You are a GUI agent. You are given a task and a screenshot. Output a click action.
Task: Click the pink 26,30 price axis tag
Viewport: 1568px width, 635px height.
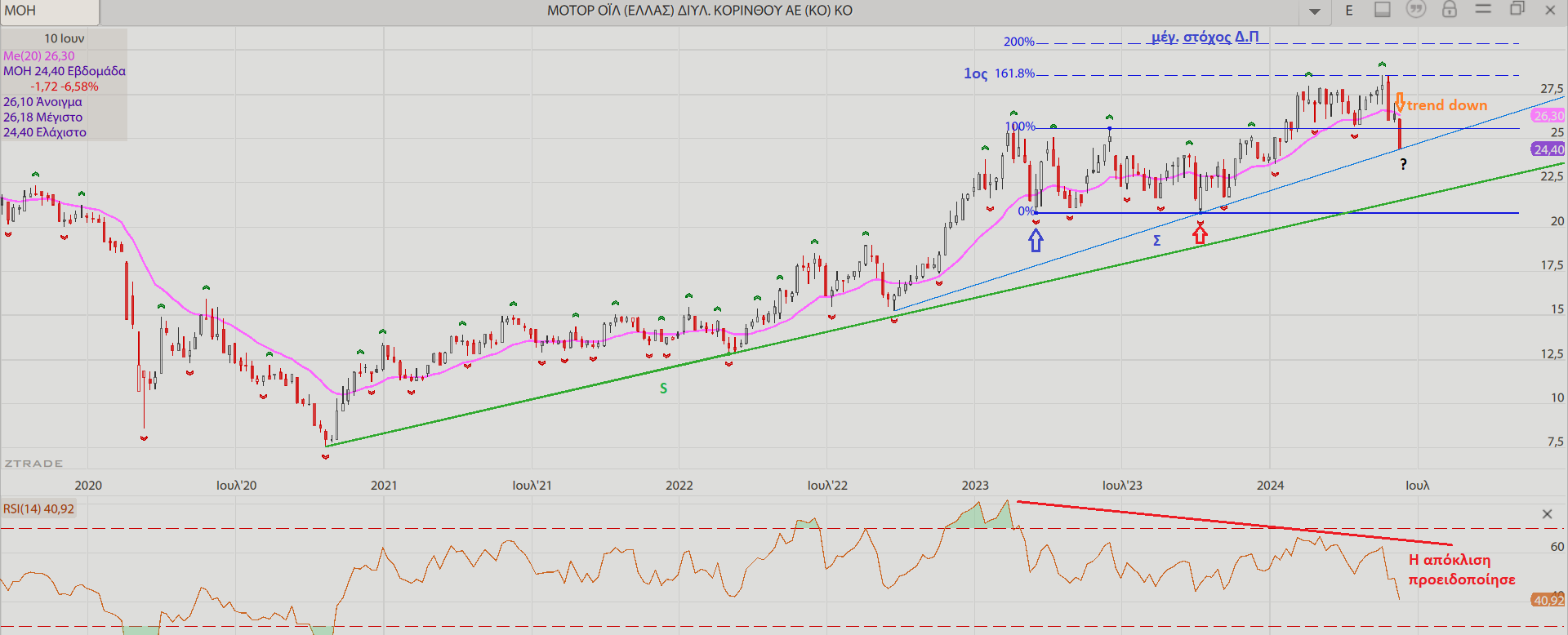pos(1548,116)
